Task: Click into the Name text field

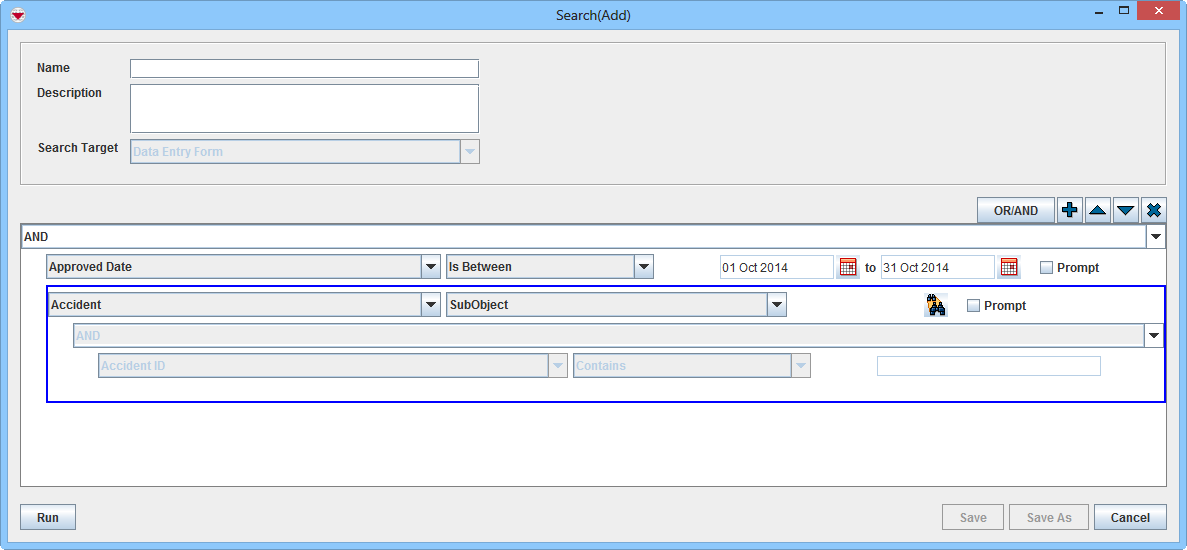Action: click(304, 69)
